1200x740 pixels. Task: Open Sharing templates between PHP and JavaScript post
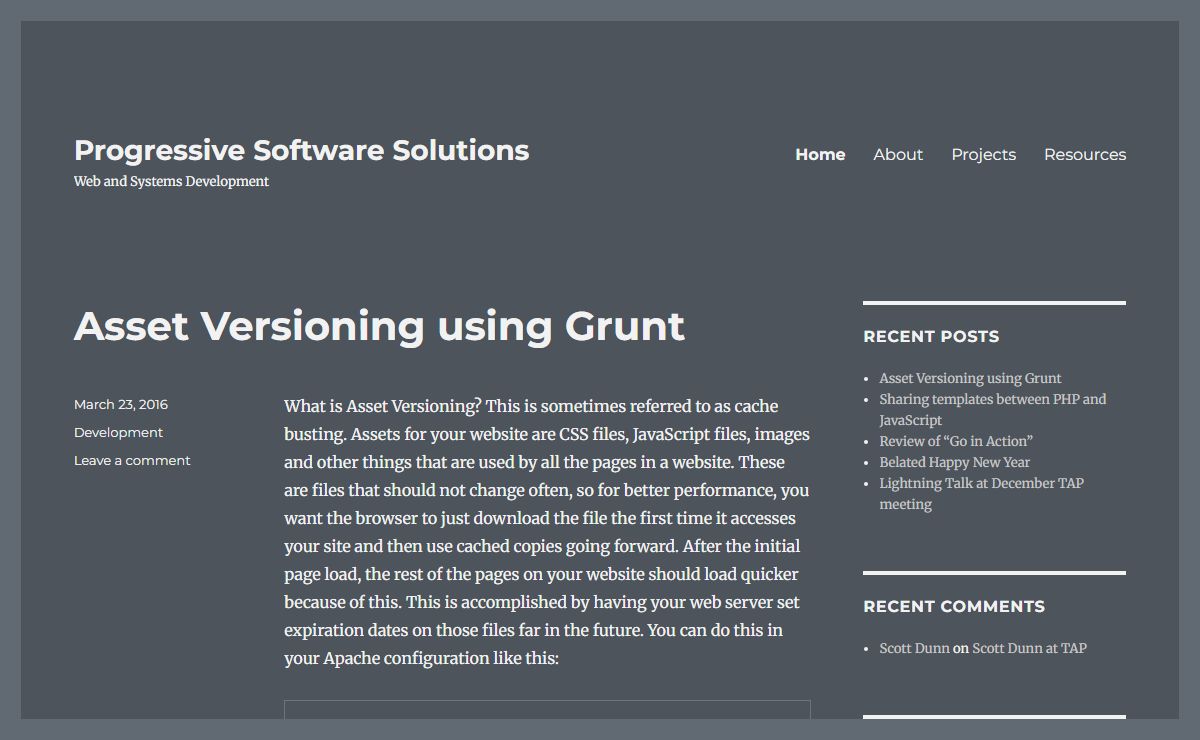point(992,399)
